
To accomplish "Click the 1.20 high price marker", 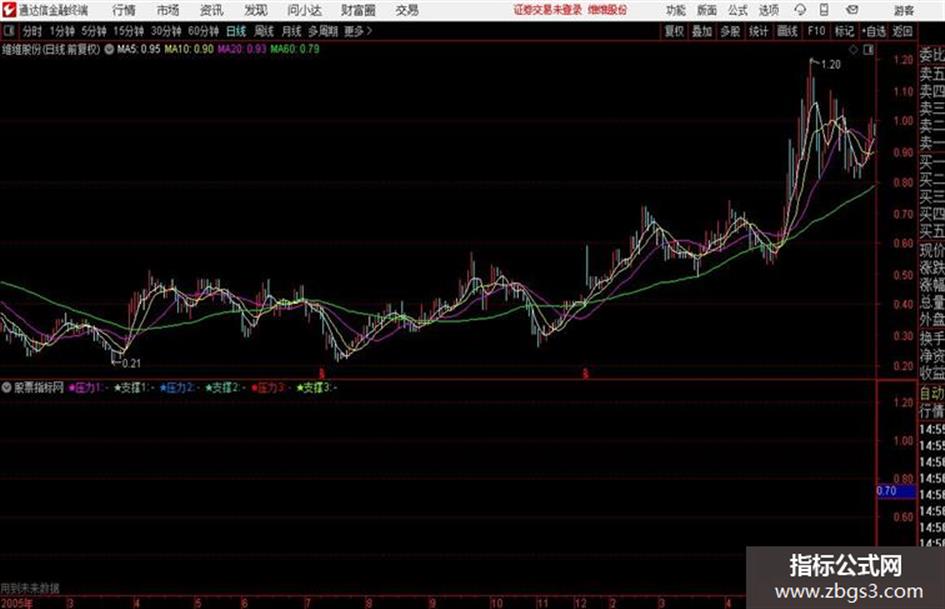I will tap(830, 65).
